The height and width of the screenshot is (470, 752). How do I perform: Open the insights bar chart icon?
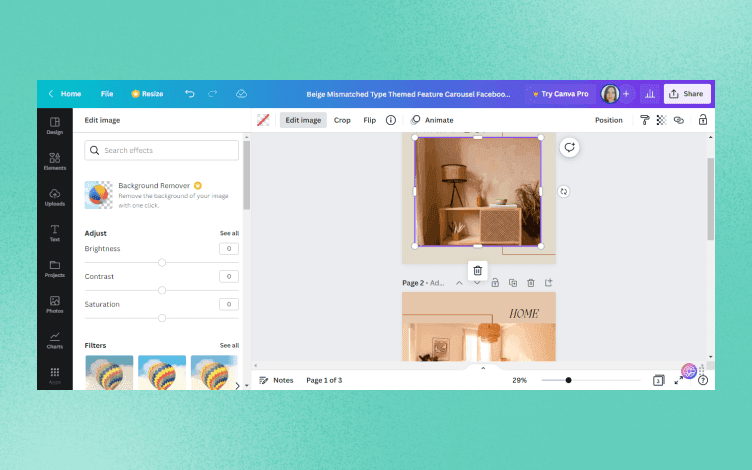[650, 94]
